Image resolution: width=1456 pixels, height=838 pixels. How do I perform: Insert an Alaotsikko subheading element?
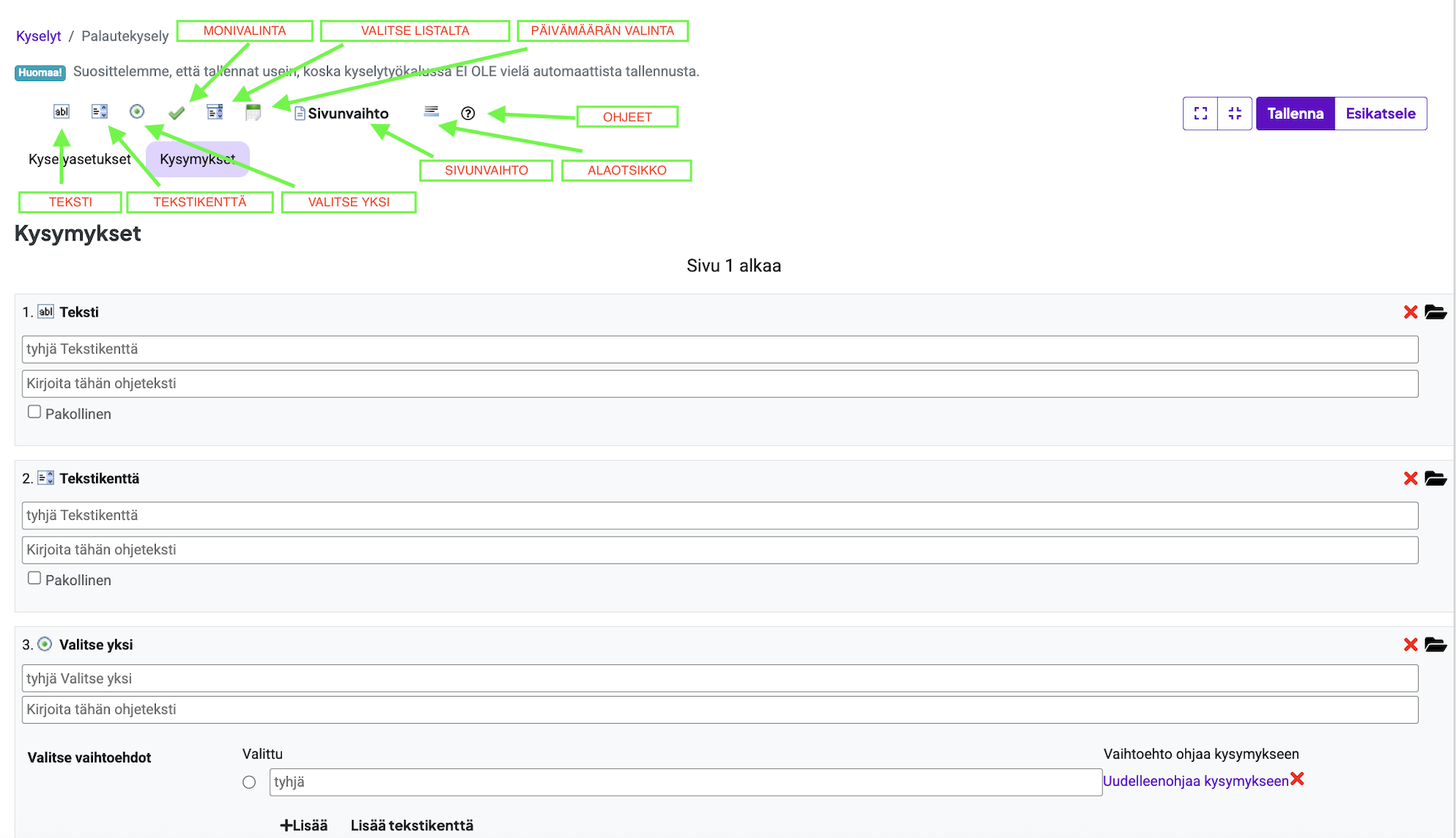pyautogui.click(x=431, y=112)
